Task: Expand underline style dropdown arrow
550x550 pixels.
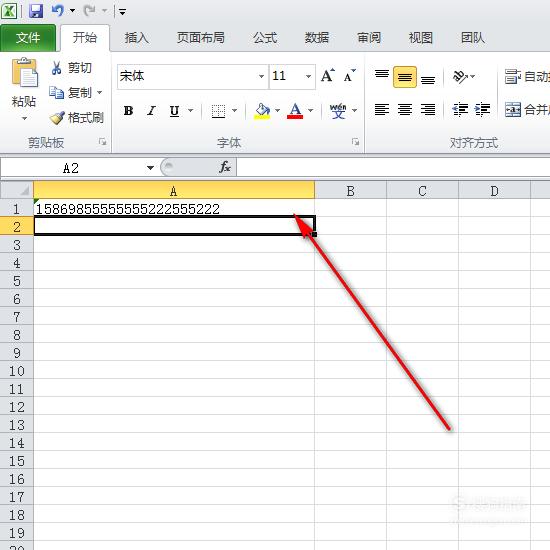Action: [190, 111]
